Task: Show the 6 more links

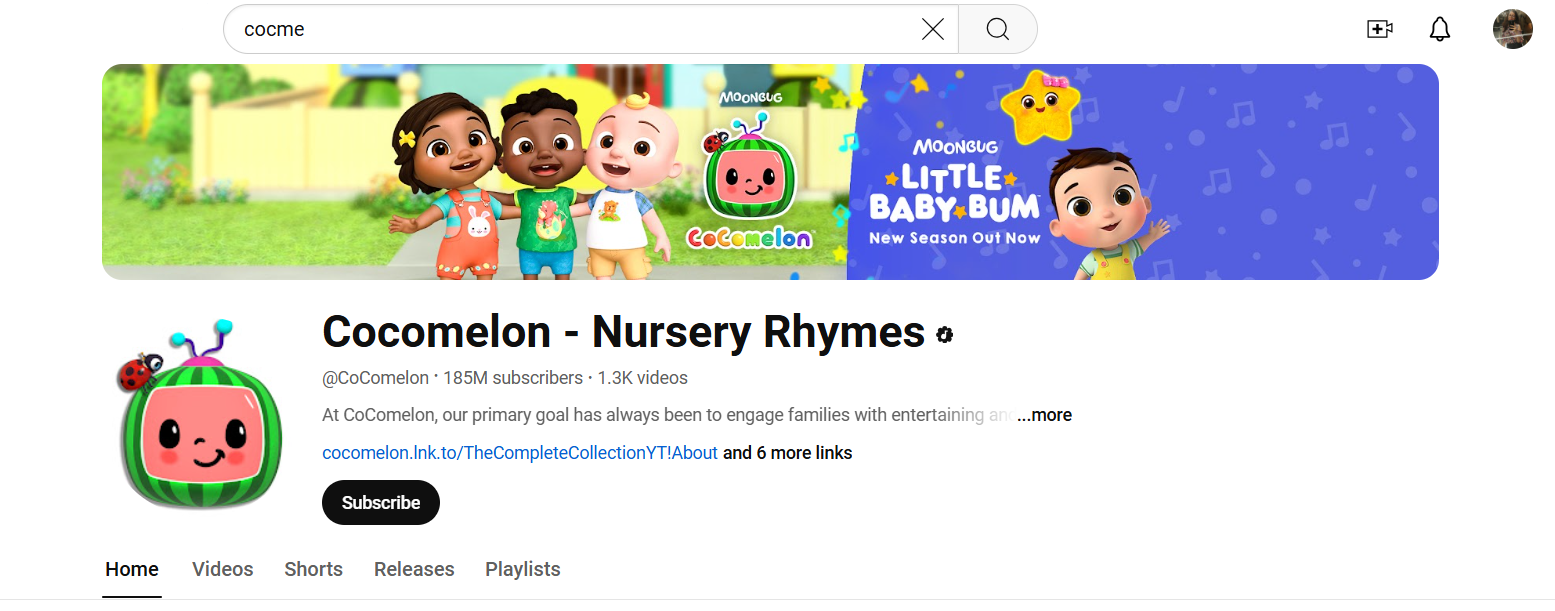Action: click(x=787, y=452)
